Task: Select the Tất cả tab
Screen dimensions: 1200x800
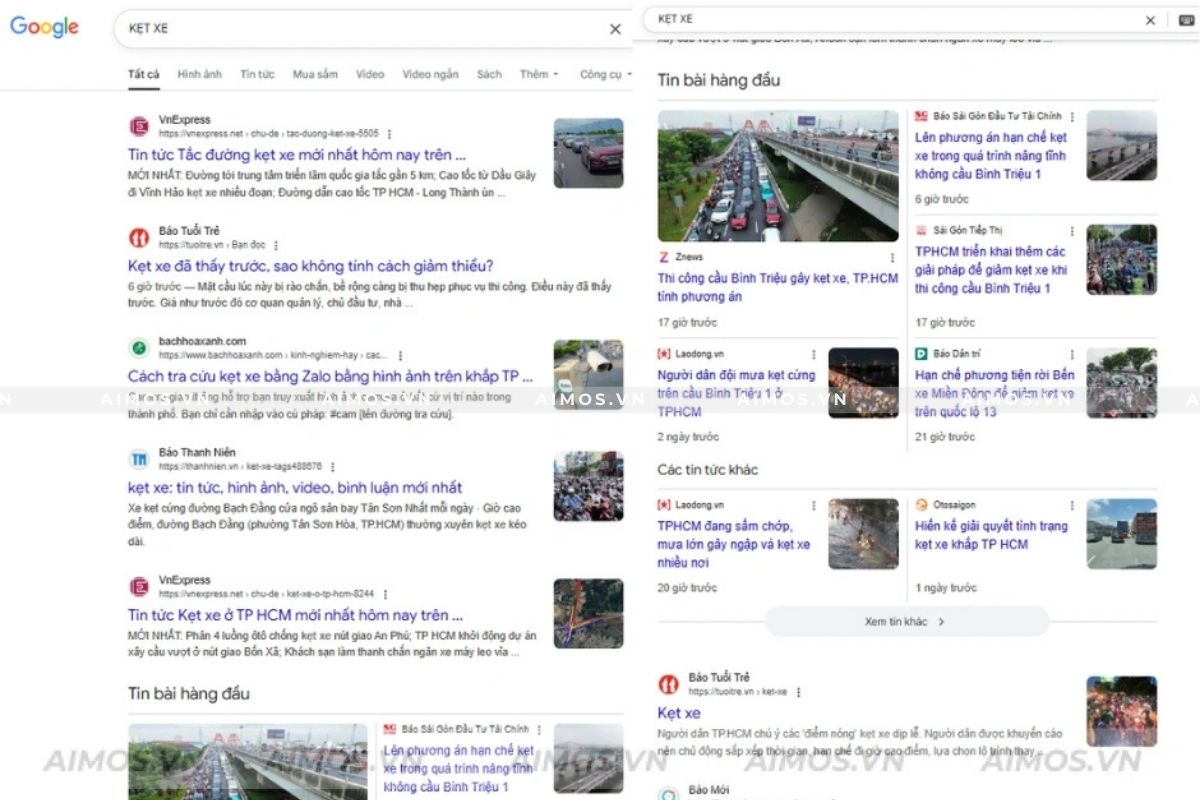Action: click(x=143, y=74)
